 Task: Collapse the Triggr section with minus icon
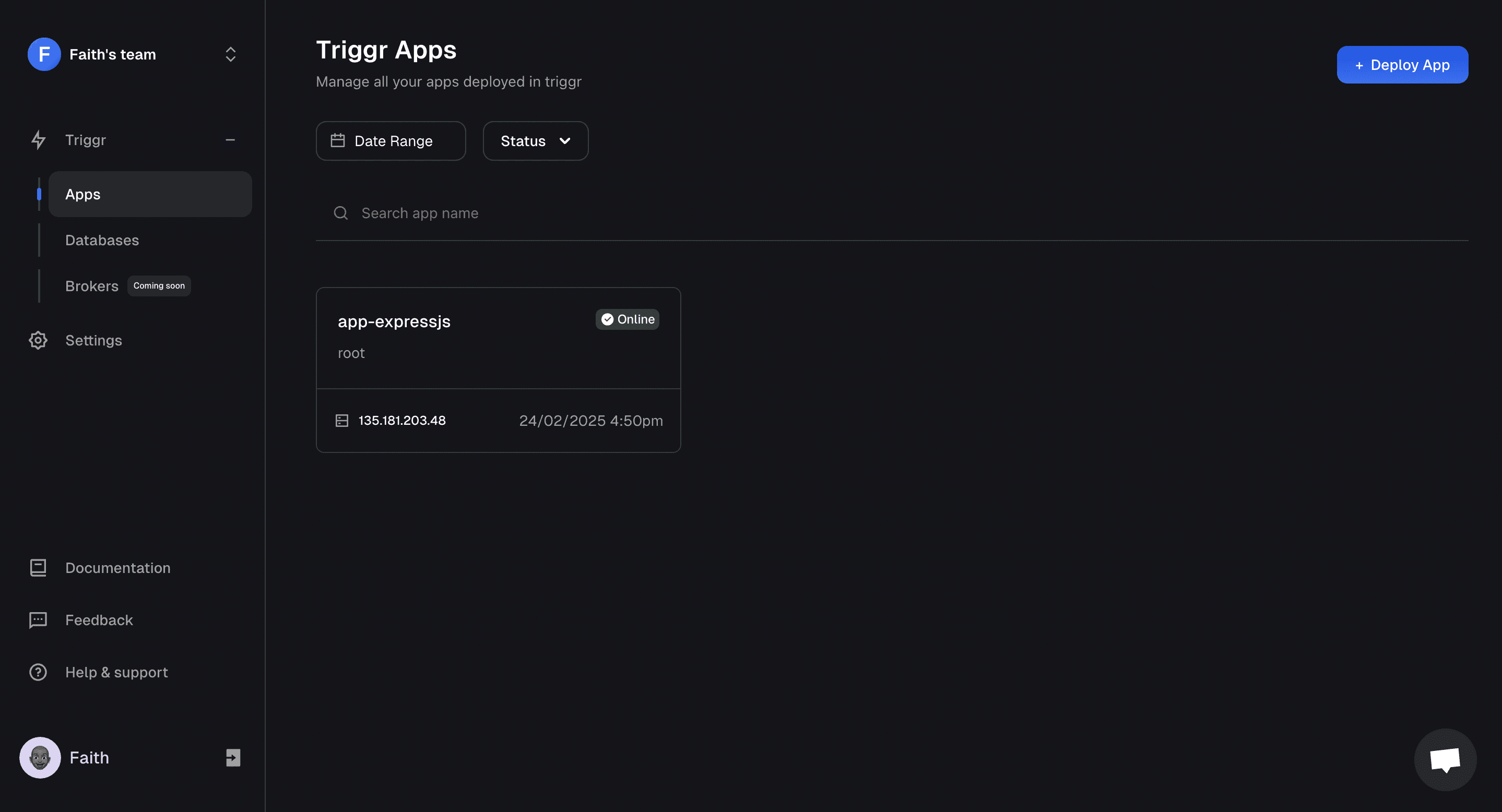pos(230,140)
